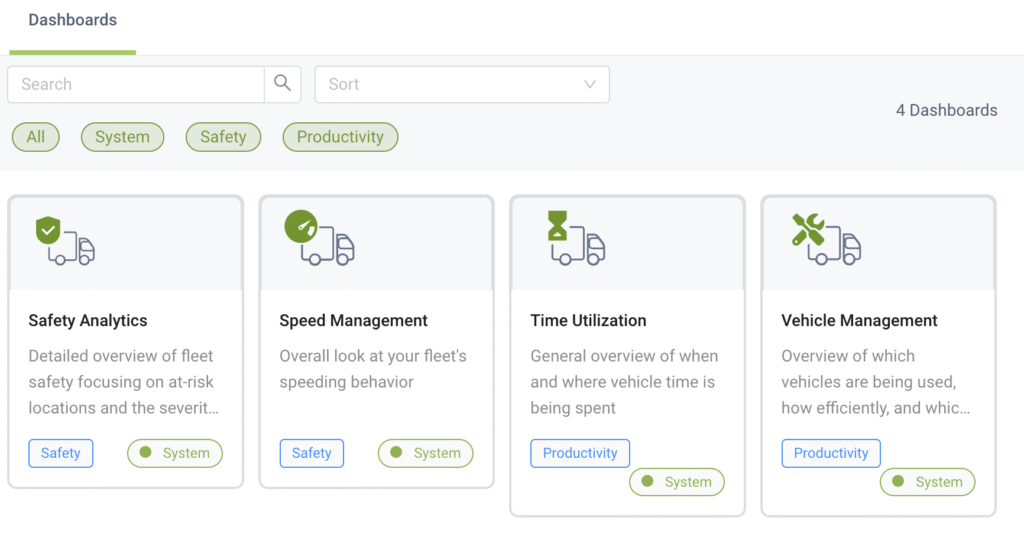Click the magnifying glass search icon
1024x560 pixels.
tap(282, 84)
